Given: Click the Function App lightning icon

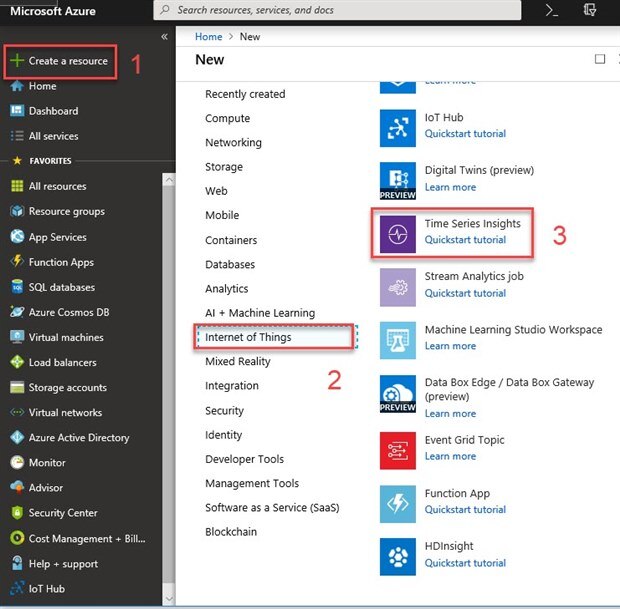Looking at the screenshot, I should [x=398, y=502].
